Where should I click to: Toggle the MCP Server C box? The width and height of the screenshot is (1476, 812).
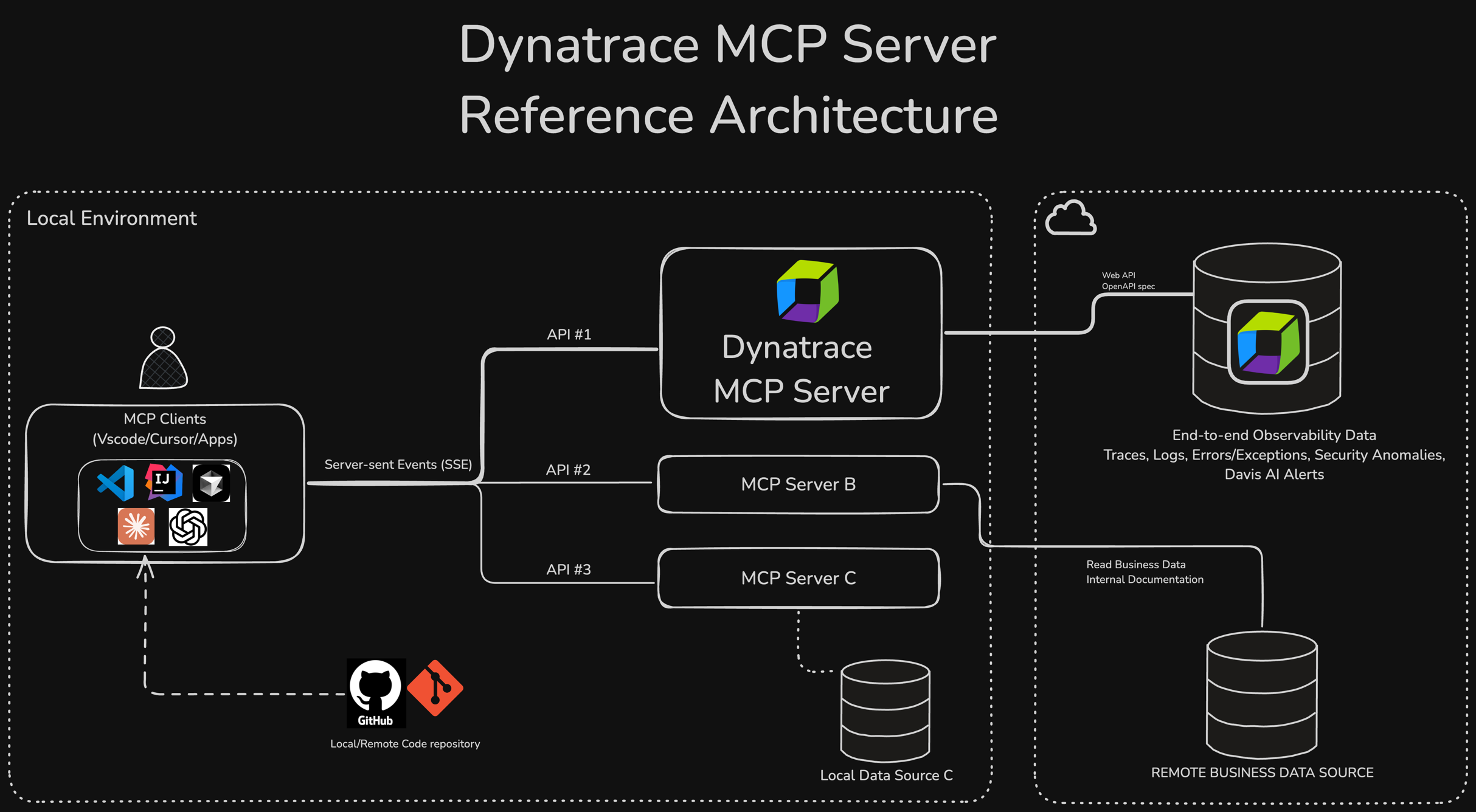pyautogui.click(x=798, y=577)
